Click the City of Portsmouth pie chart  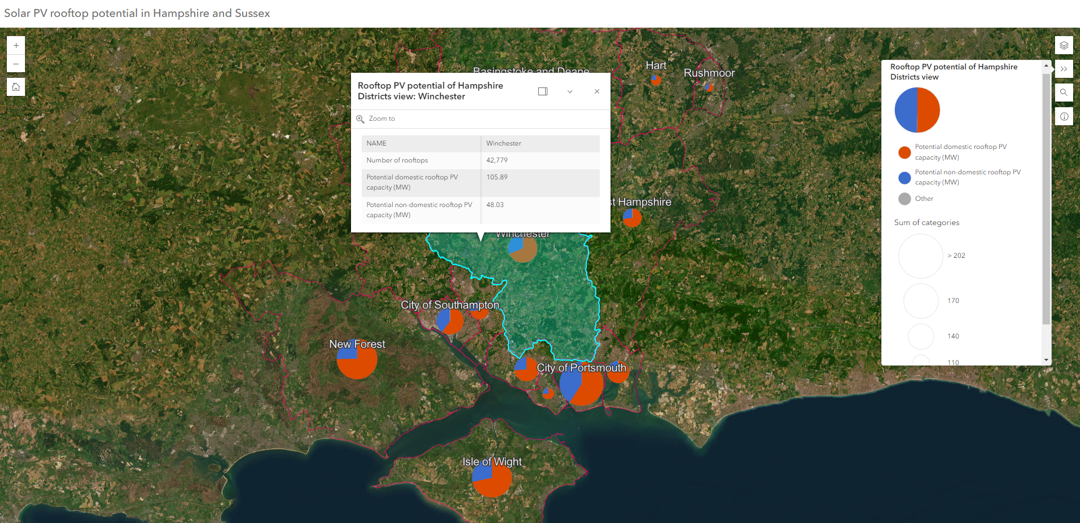[x=581, y=384]
